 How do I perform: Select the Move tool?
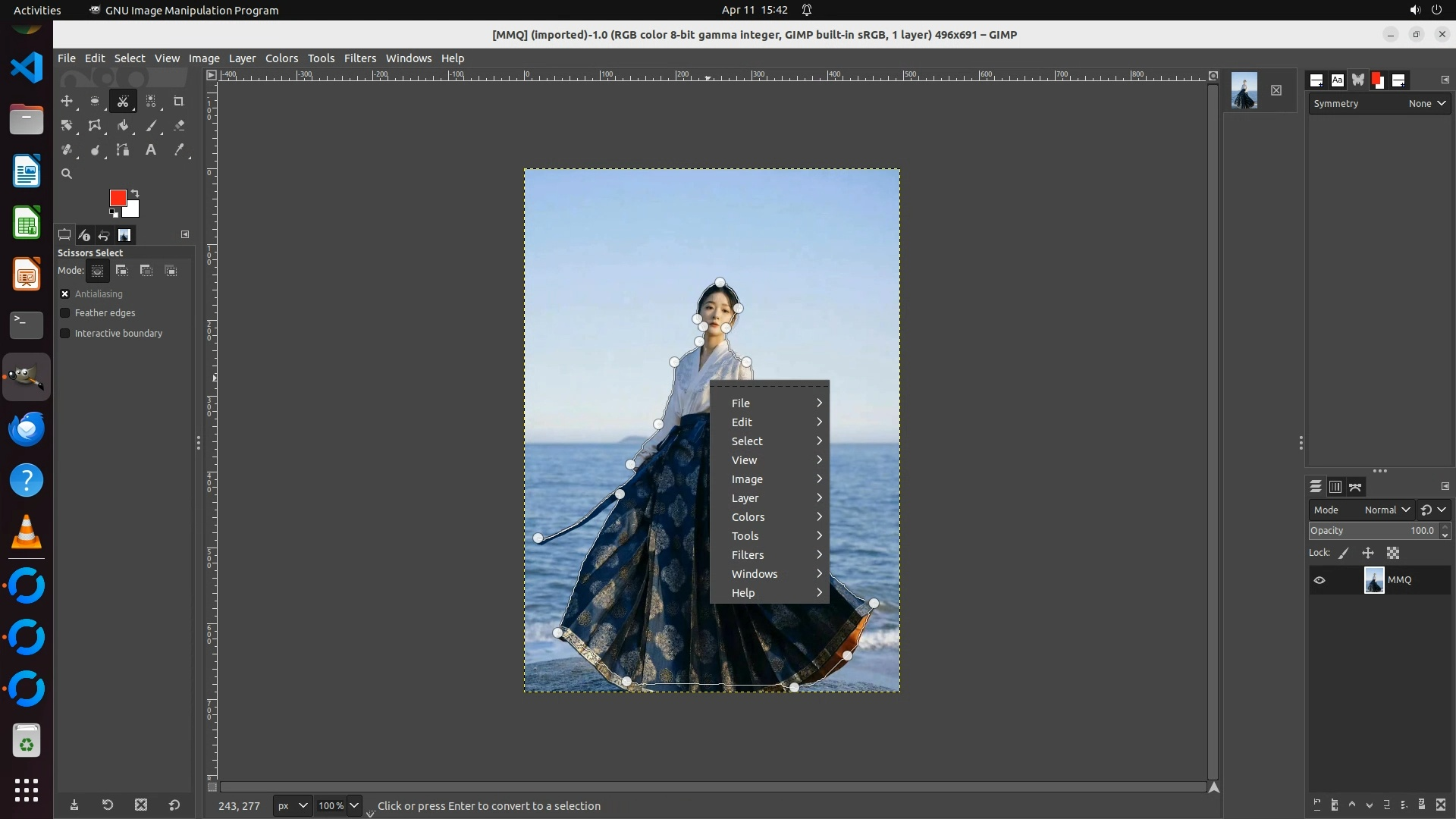[67, 101]
